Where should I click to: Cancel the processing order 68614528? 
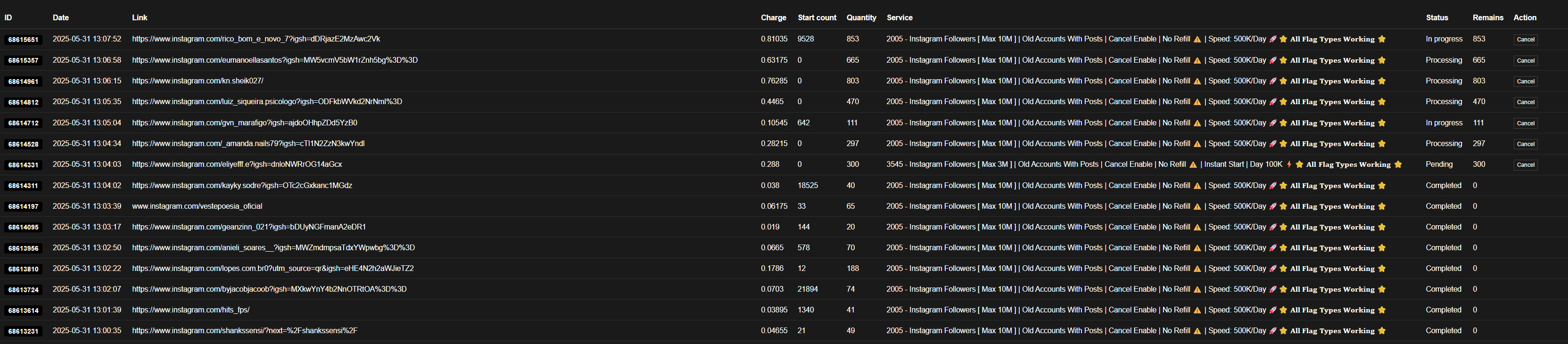tap(1525, 144)
